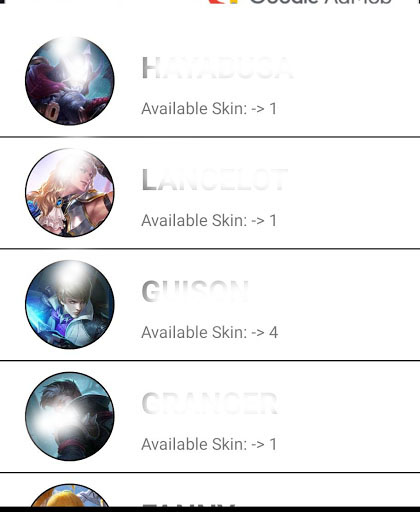
Task: Select the faded GRANGER hero name
Action: point(209,403)
